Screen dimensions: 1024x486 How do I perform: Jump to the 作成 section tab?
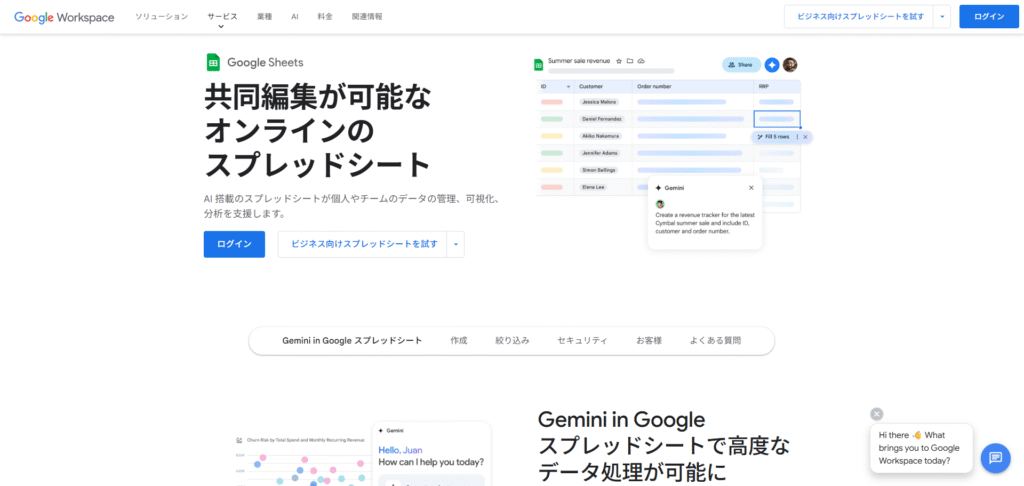(x=458, y=340)
